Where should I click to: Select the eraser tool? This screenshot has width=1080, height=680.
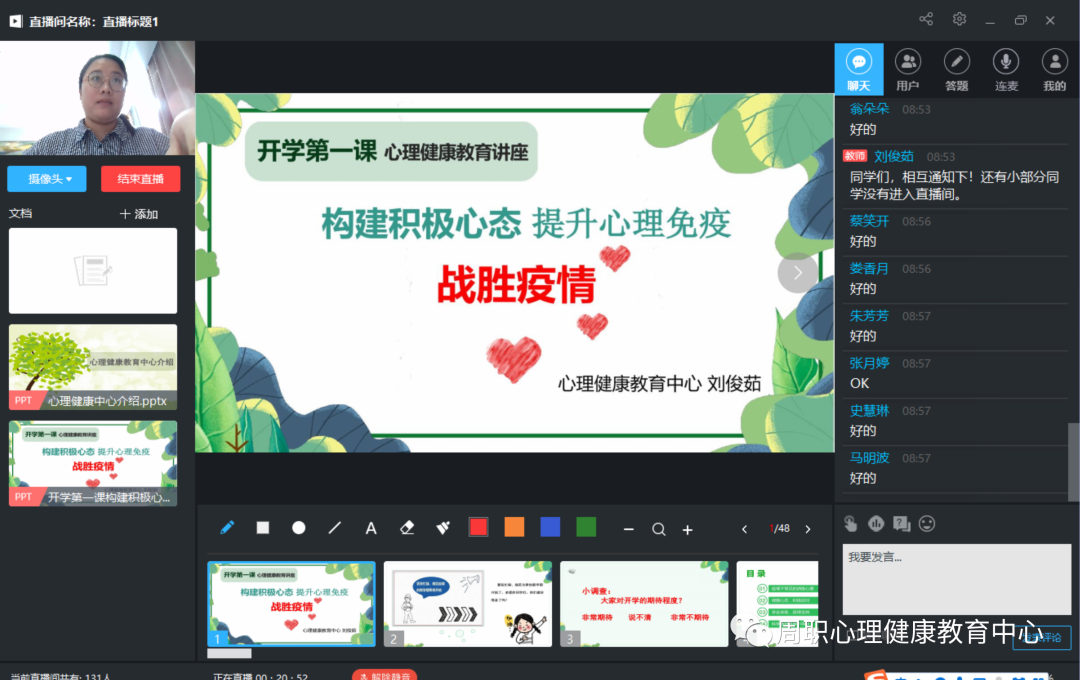pos(407,528)
